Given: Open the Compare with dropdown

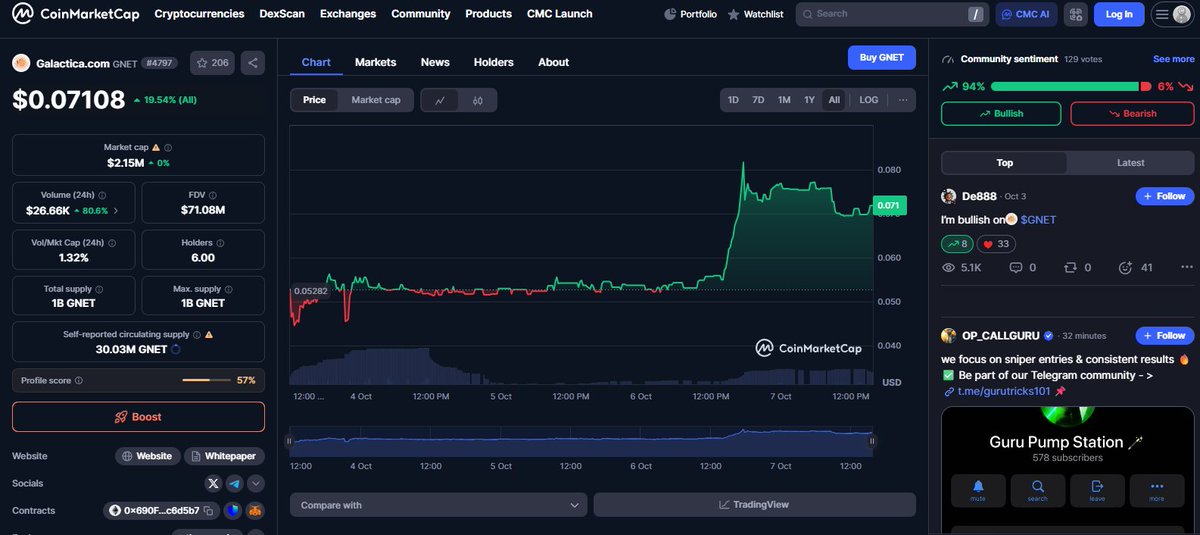Looking at the screenshot, I should click(x=438, y=505).
